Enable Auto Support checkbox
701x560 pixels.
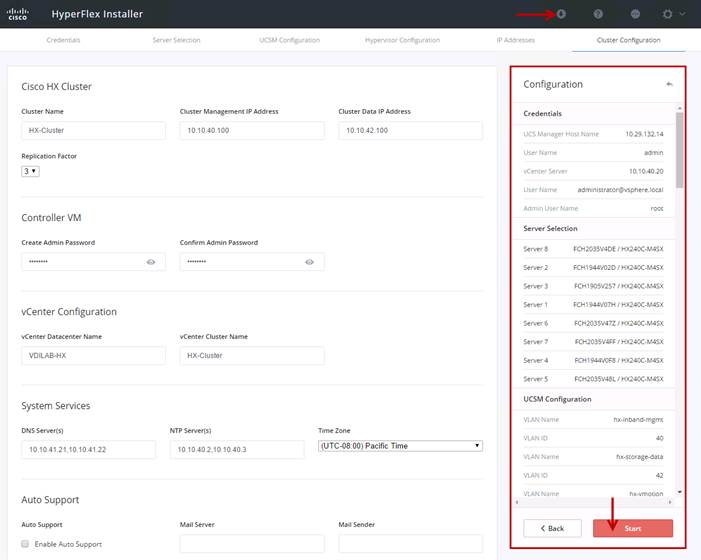click(x=25, y=543)
